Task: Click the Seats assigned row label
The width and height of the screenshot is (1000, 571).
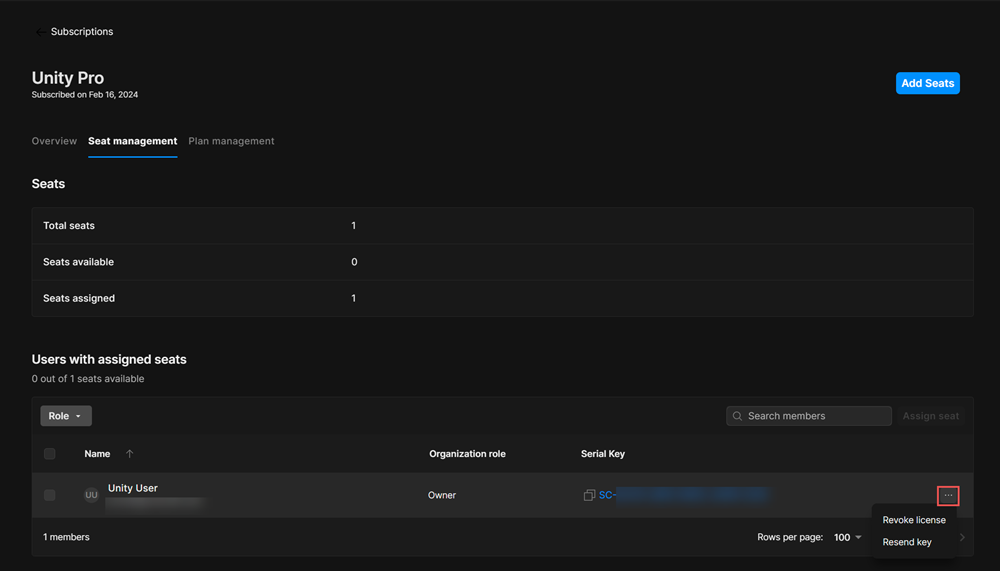Action: pyautogui.click(x=79, y=298)
